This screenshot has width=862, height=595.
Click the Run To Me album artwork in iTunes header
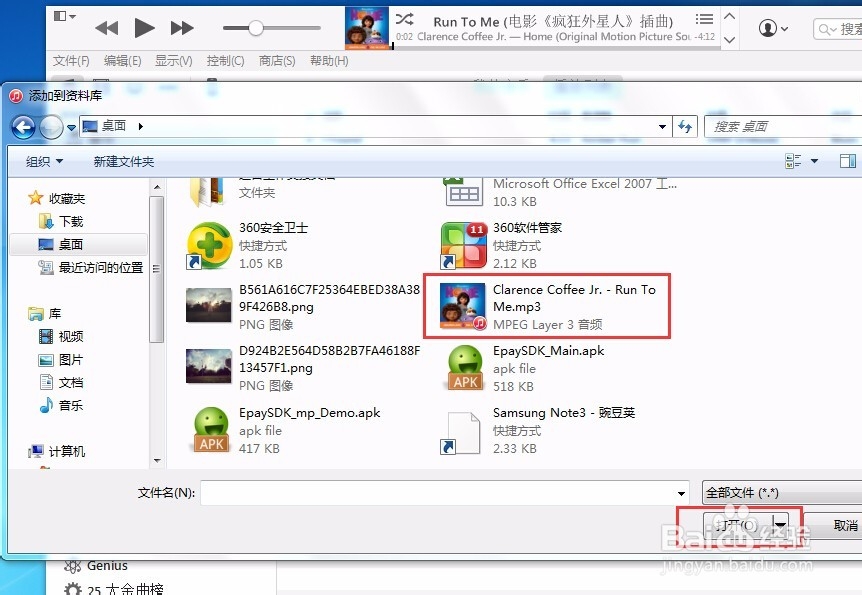point(367,27)
